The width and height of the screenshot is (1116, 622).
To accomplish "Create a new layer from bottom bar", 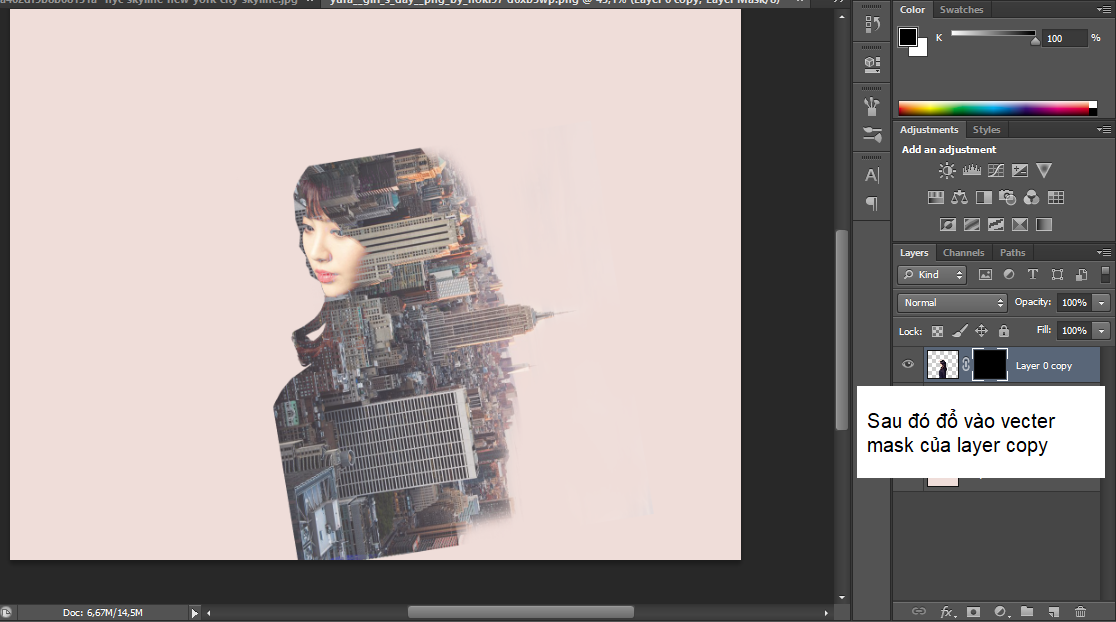I will pos(1053,611).
